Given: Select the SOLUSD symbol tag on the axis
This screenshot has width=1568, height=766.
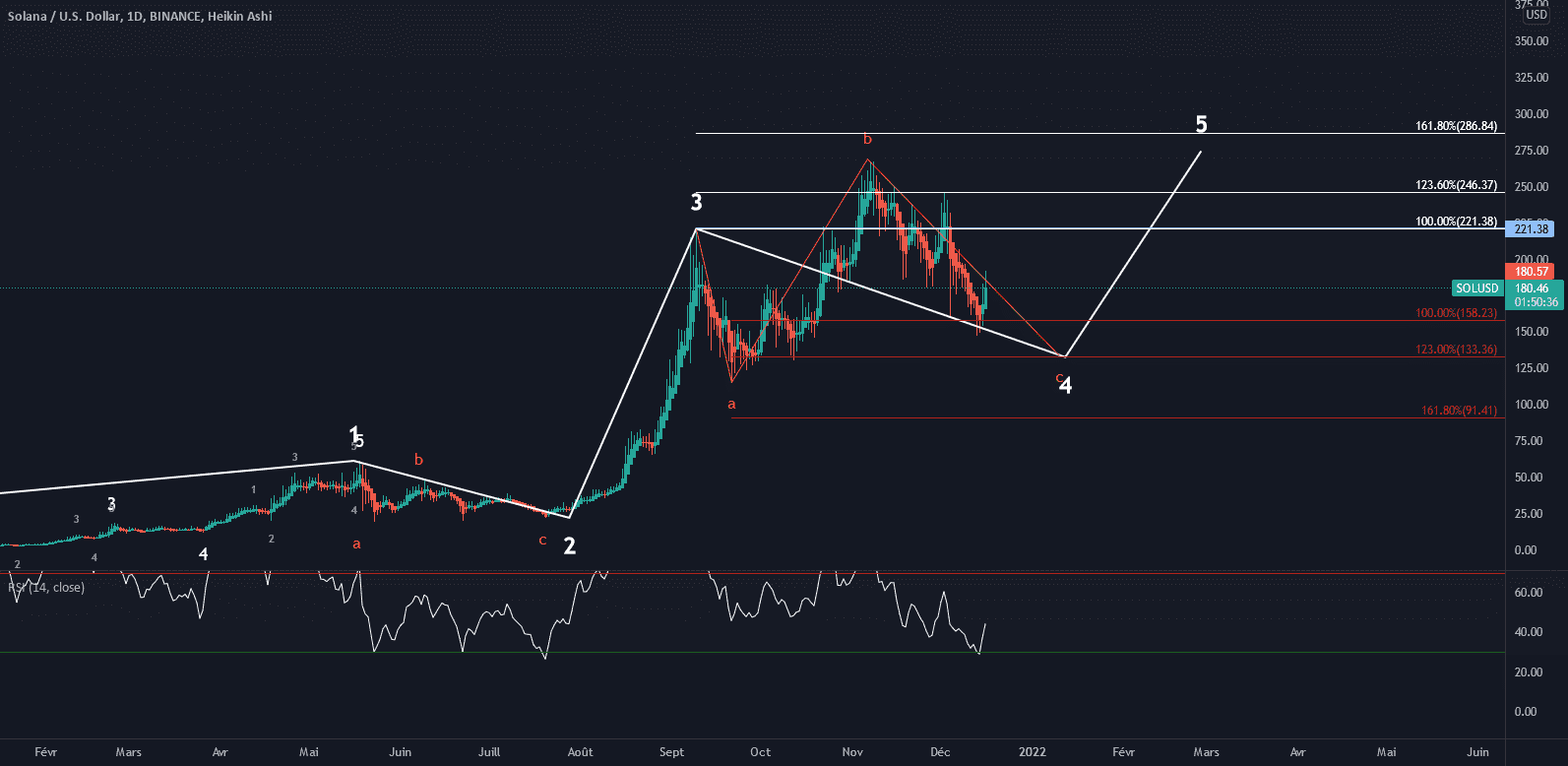Looking at the screenshot, I should point(1476,288).
